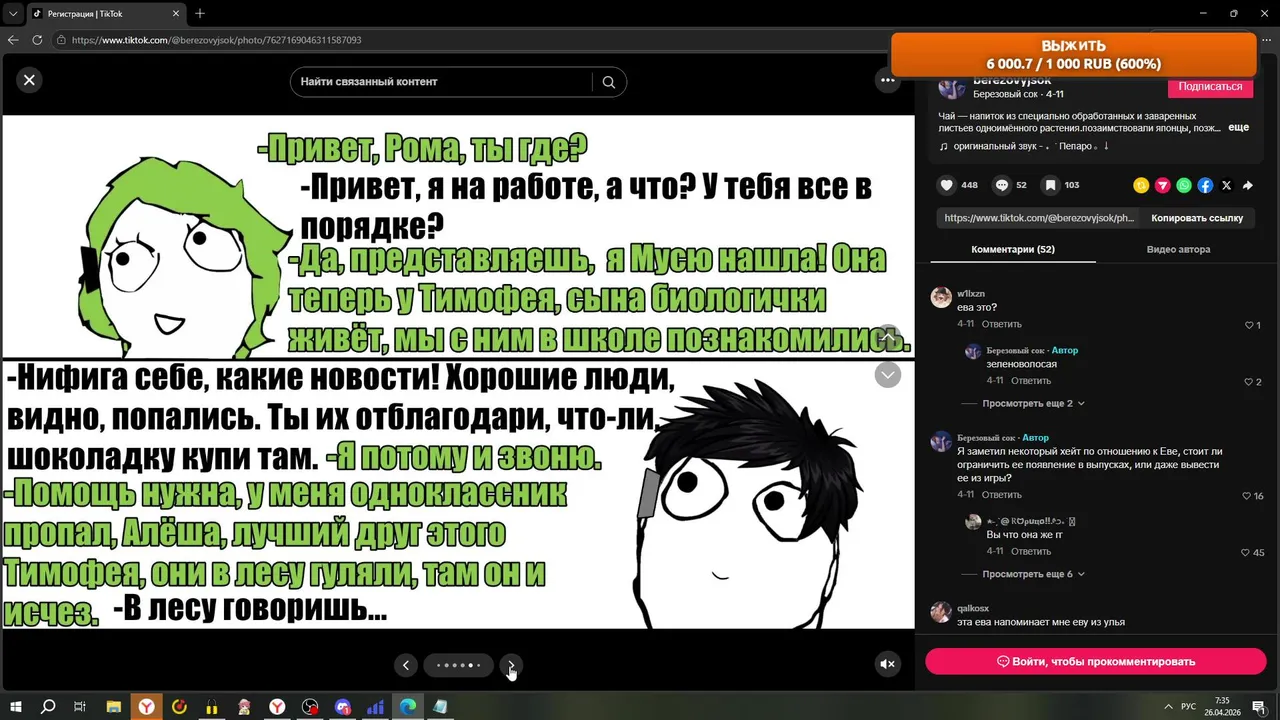Open the w1lxzn commenter profile name

(x=971, y=293)
